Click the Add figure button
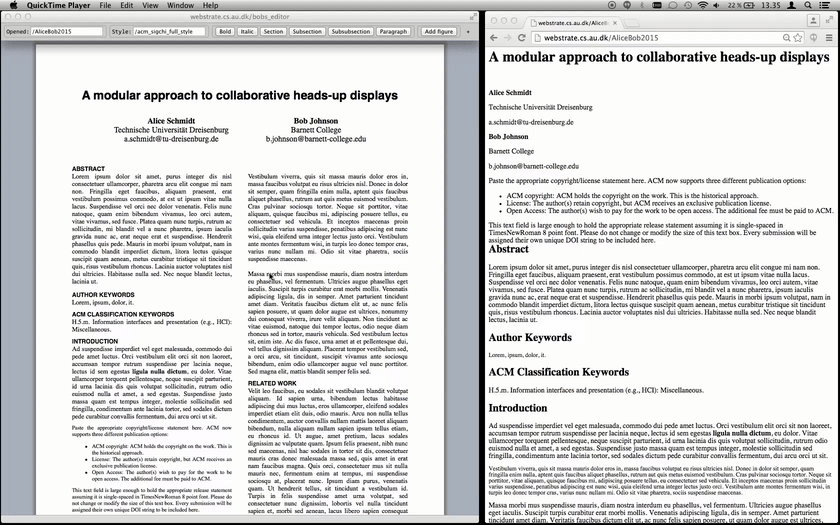 [439, 32]
